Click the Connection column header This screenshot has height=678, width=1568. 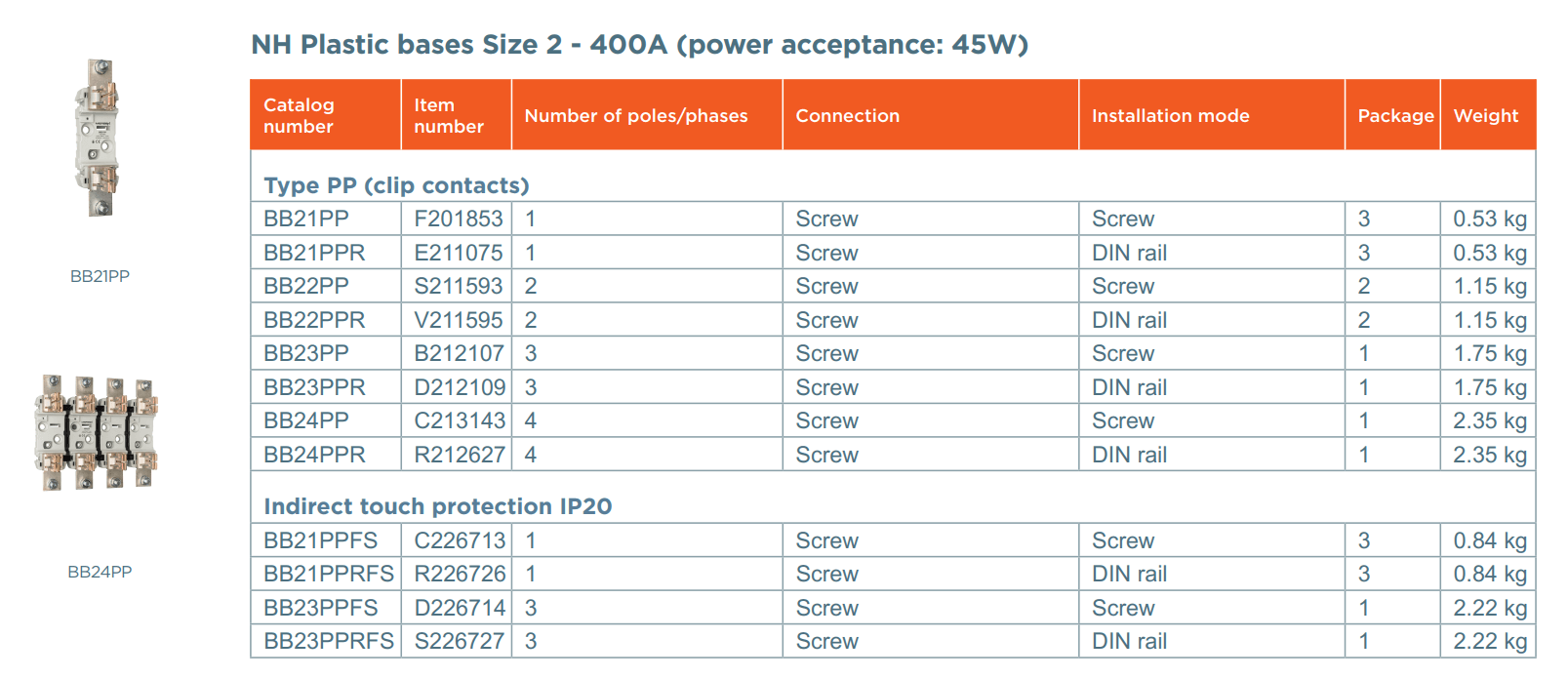point(847,115)
